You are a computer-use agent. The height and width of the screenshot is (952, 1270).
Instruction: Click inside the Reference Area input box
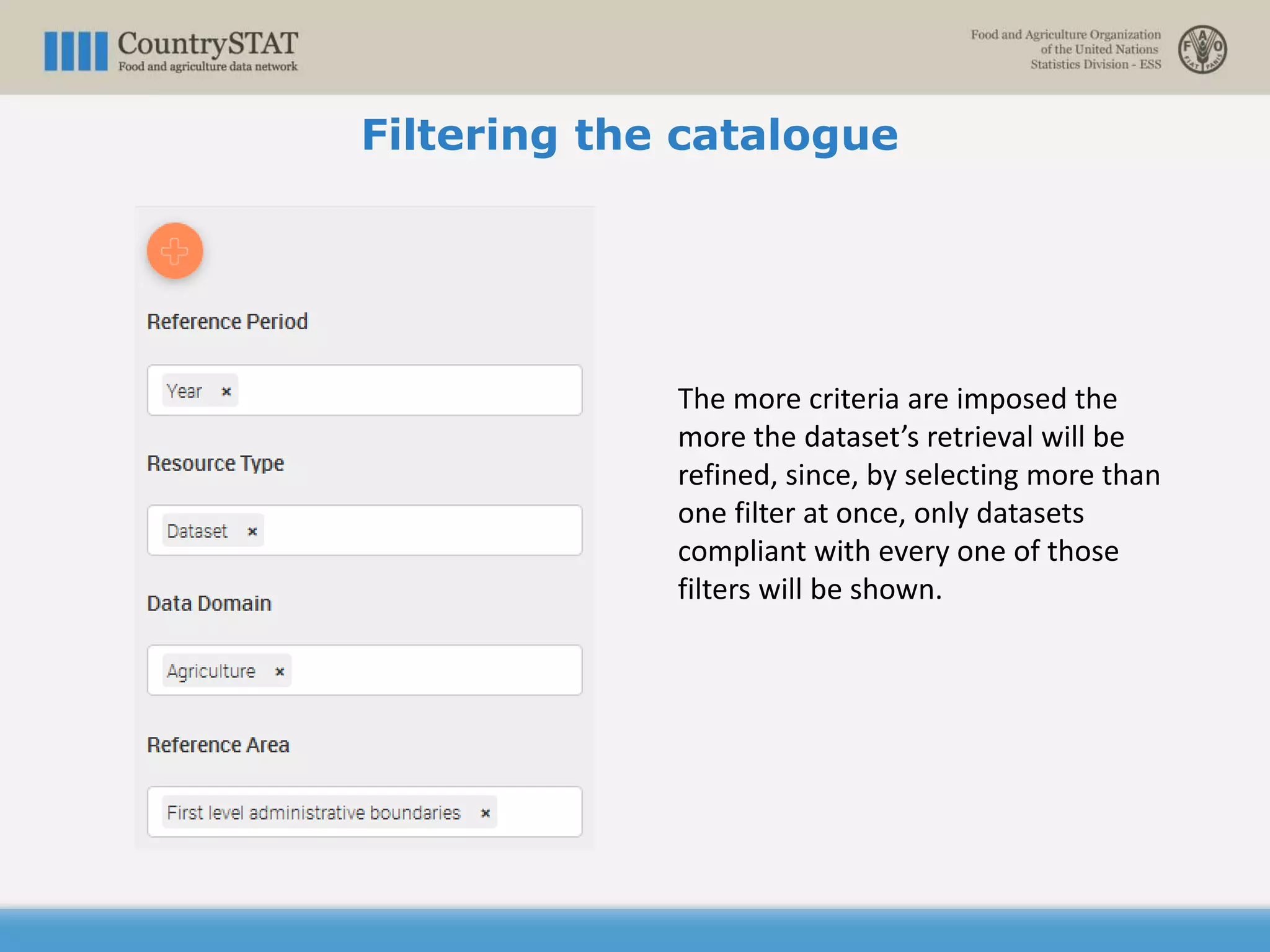tap(365, 812)
